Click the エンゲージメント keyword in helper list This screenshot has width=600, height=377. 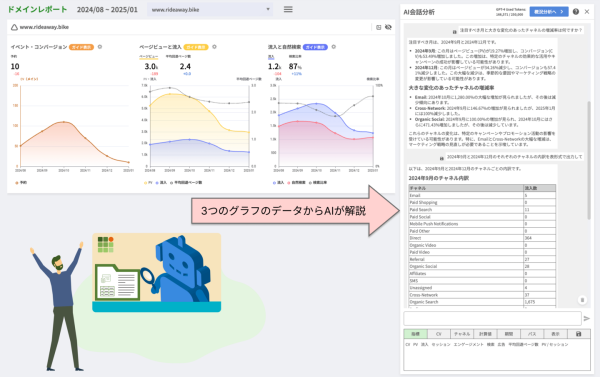coord(468,344)
